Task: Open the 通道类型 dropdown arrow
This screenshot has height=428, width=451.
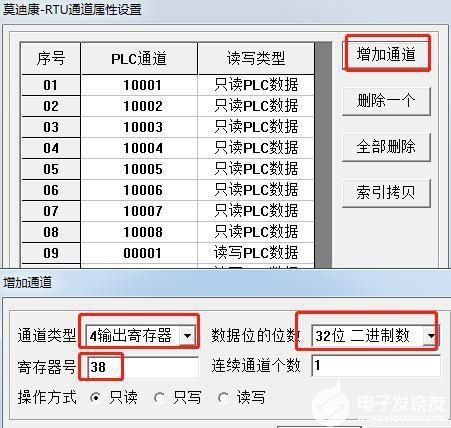Action: pos(188,335)
